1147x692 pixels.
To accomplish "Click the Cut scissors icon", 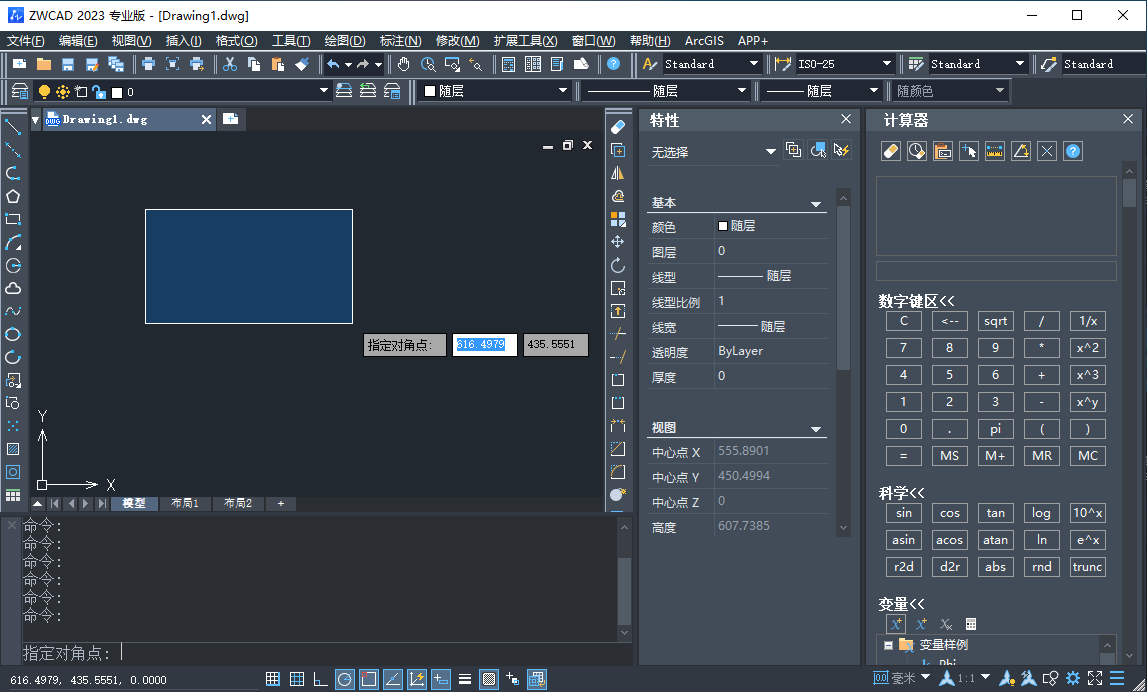I will click(x=230, y=64).
